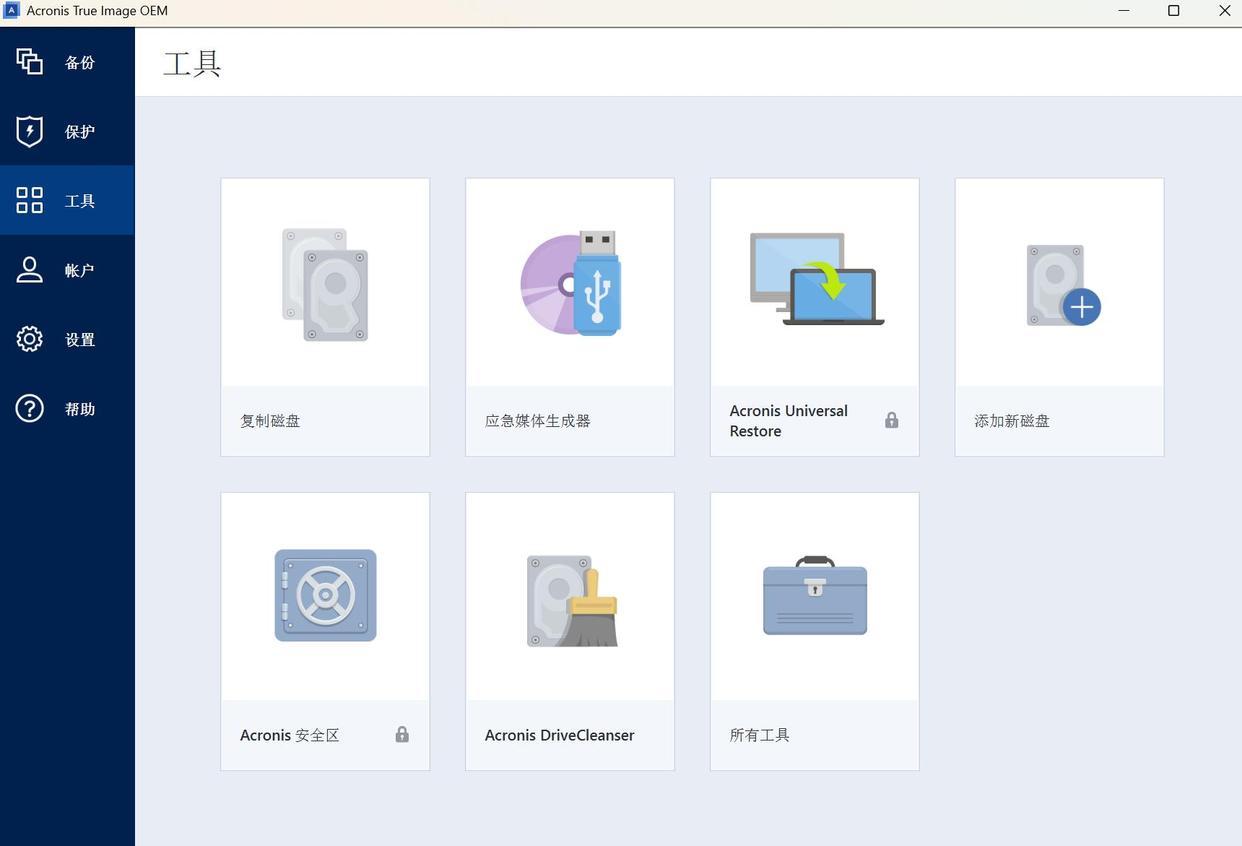Click the Acronis Universal Restore computer icon
Screen dimensions: 1242x846
(816, 279)
